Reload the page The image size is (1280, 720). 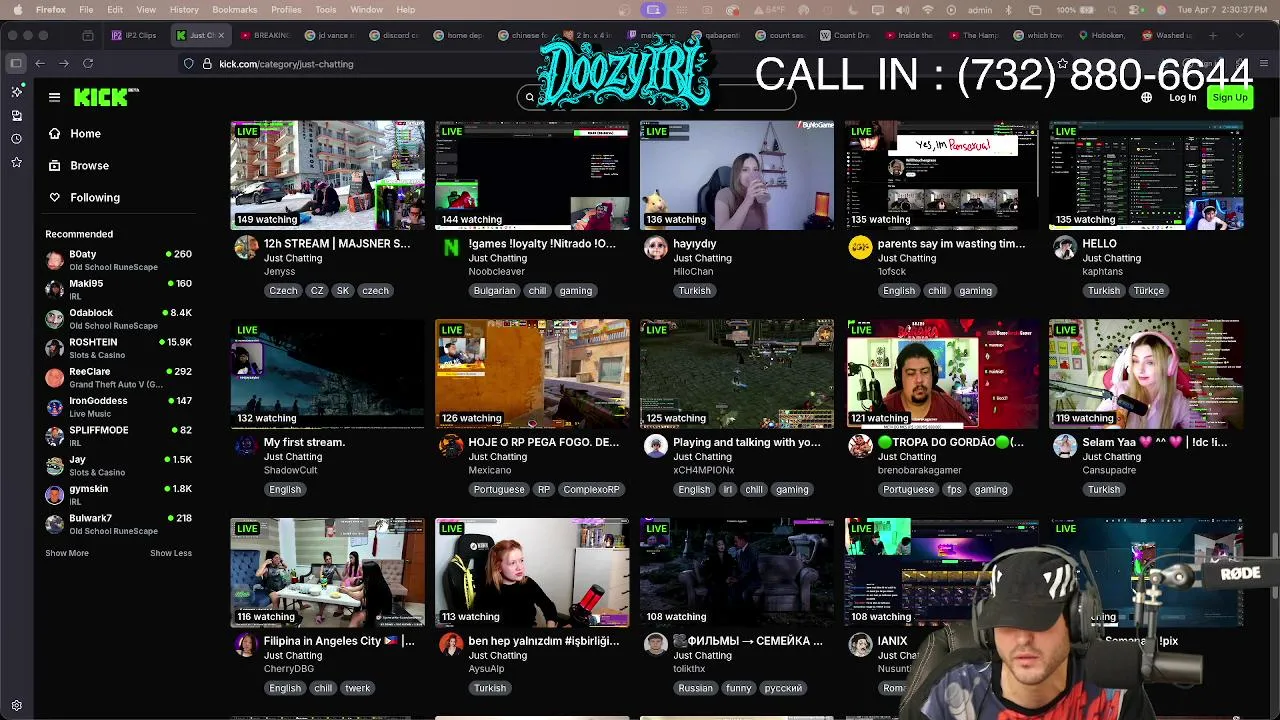(x=88, y=63)
